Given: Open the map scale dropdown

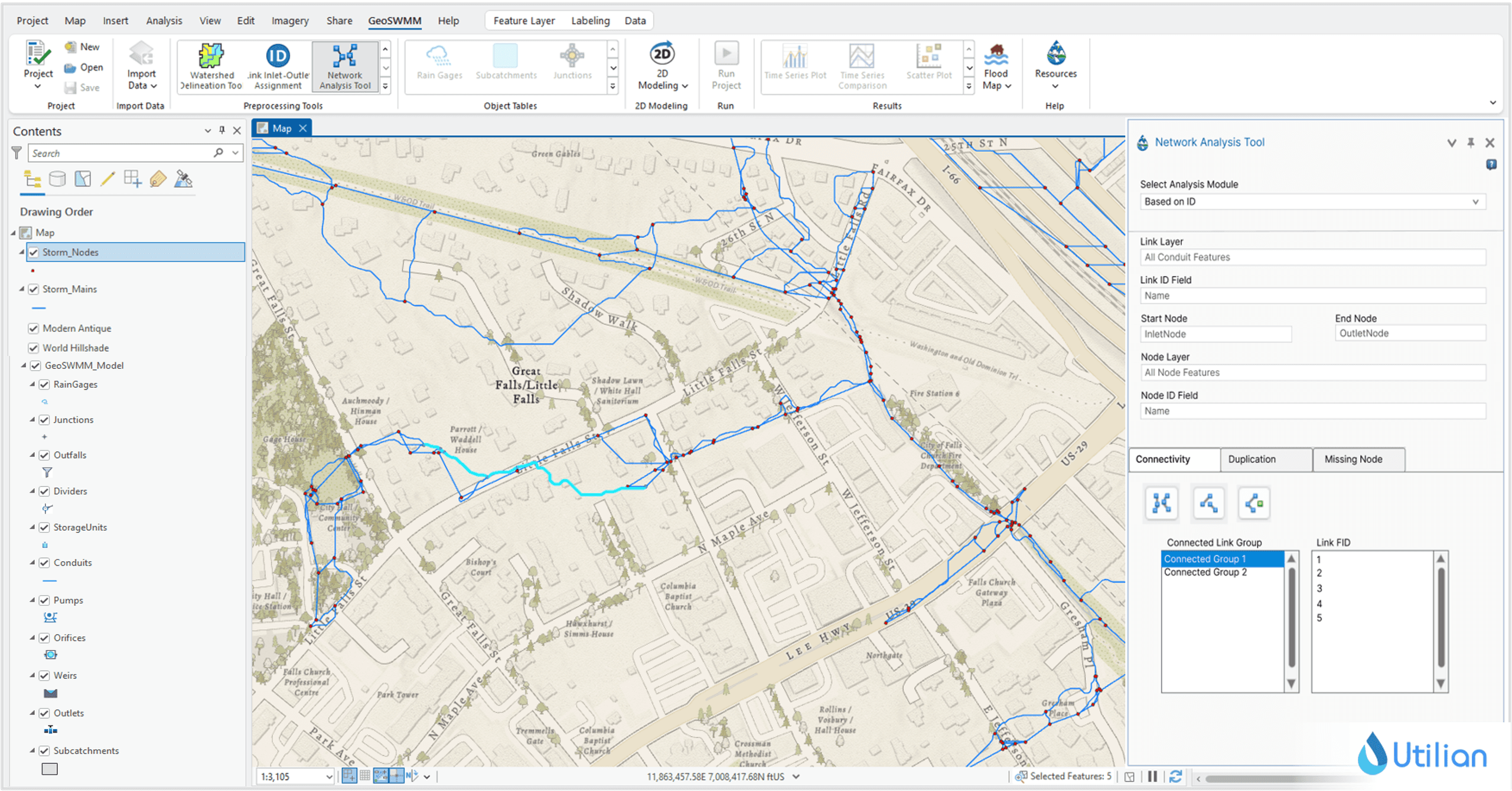Looking at the screenshot, I should point(330,777).
